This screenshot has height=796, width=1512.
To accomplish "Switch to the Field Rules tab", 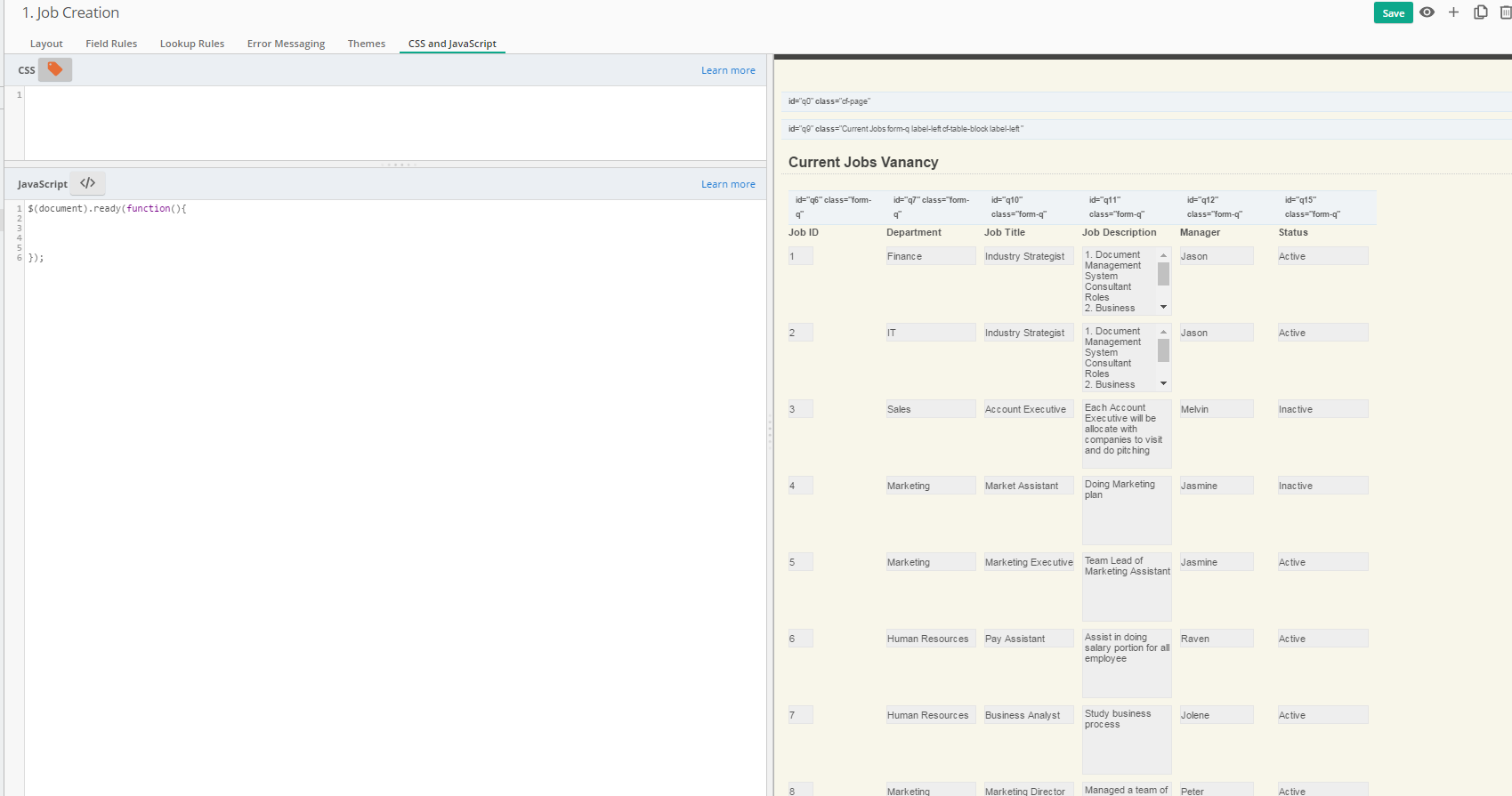I will [111, 44].
